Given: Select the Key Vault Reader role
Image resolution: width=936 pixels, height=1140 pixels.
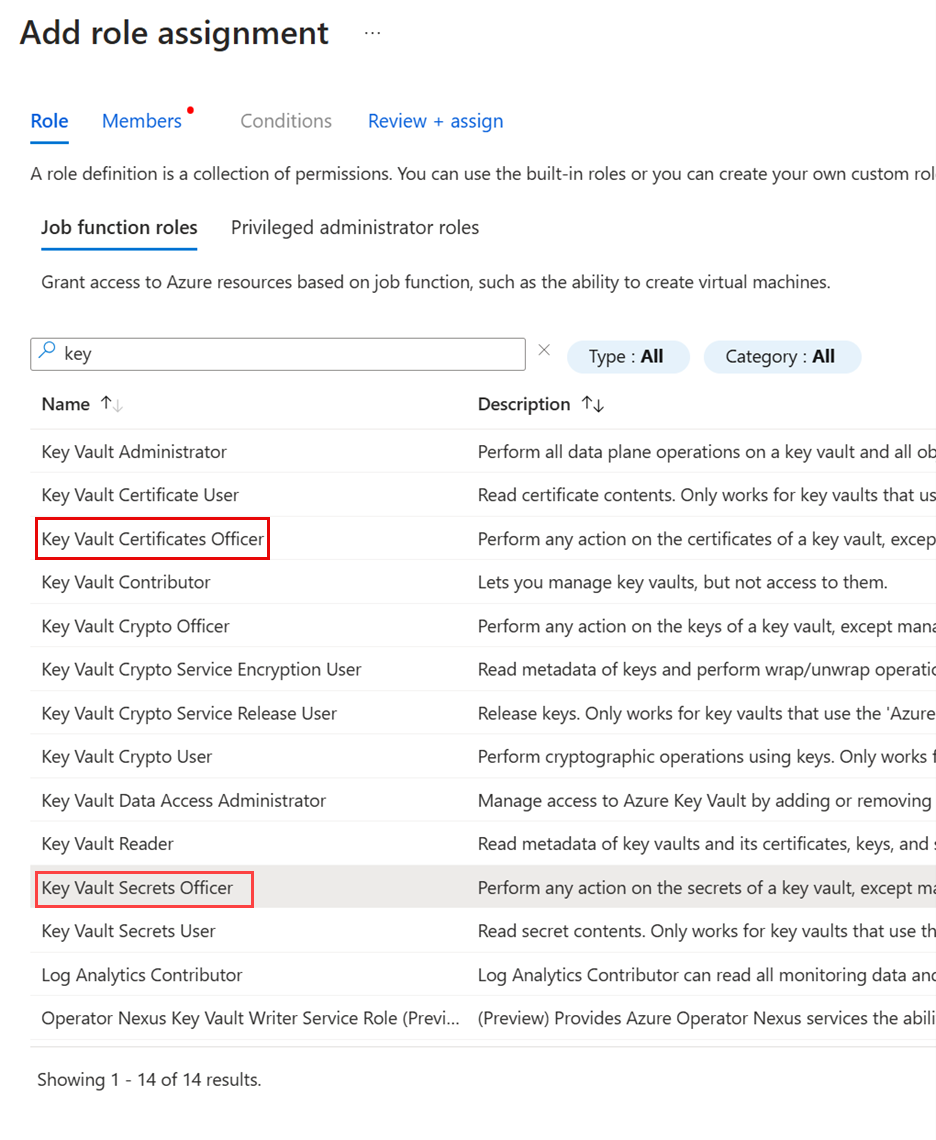Looking at the screenshot, I should pos(108,844).
